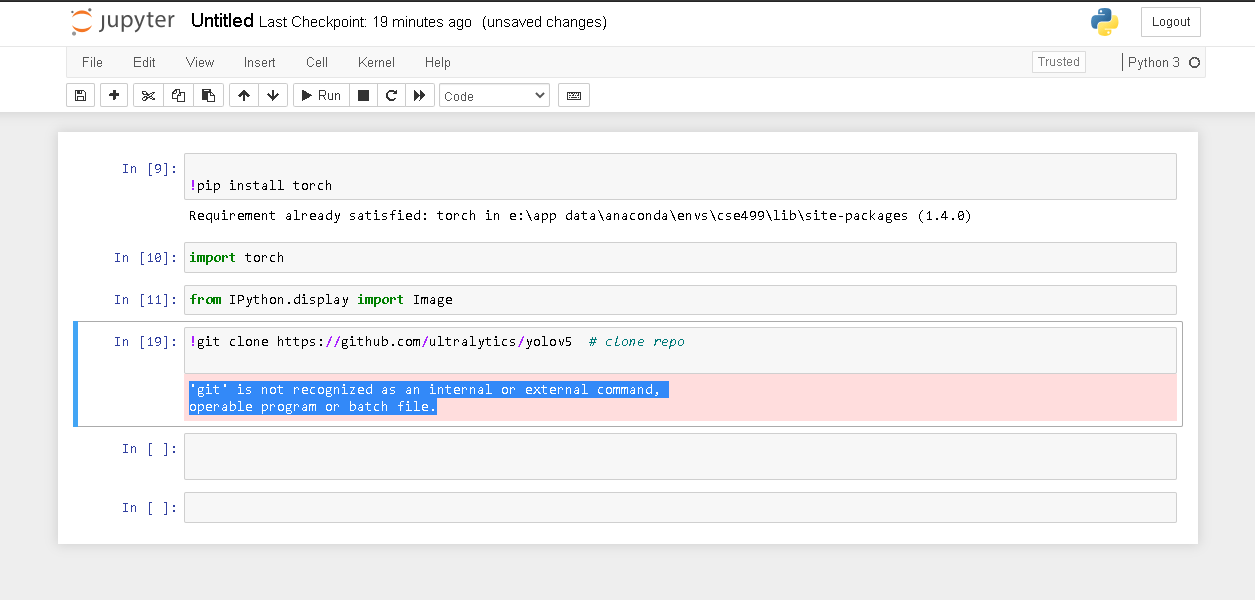The width and height of the screenshot is (1255, 600).
Task: Insert a new cell below with the plus icon
Action: coord(113,95)
